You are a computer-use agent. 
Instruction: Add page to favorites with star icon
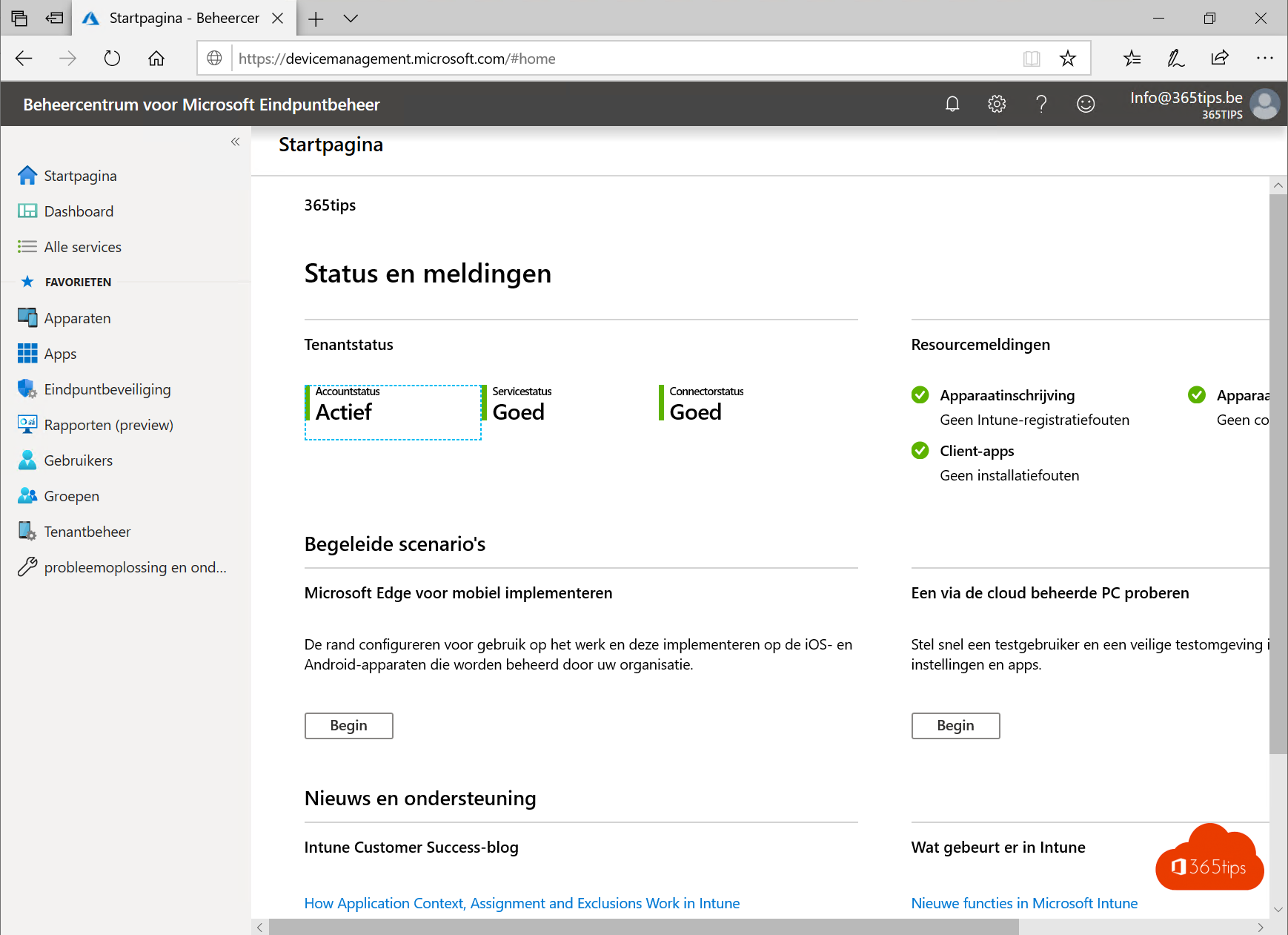point(1068,59)
